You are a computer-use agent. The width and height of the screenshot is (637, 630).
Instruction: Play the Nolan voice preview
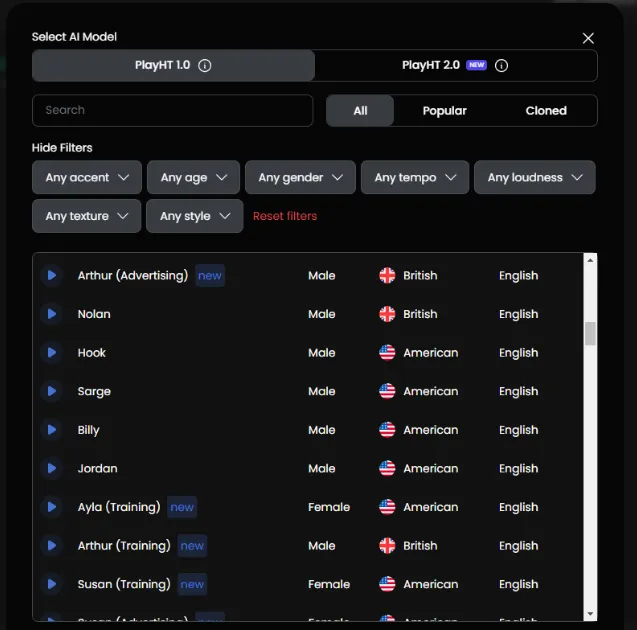pos(52,314)
